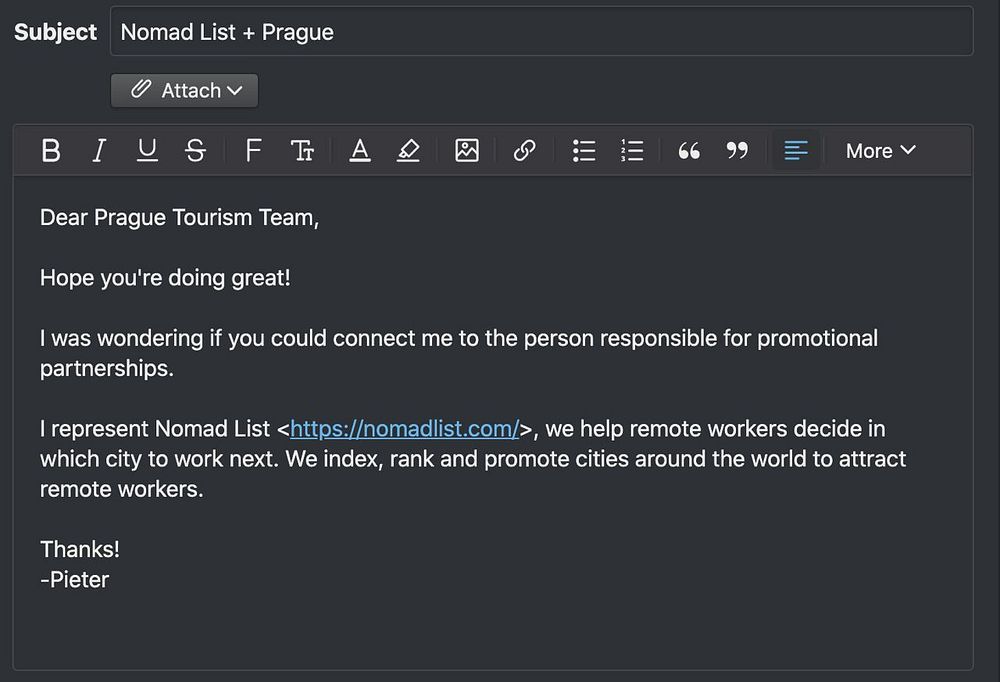Open the font family picker

[253, 151]
